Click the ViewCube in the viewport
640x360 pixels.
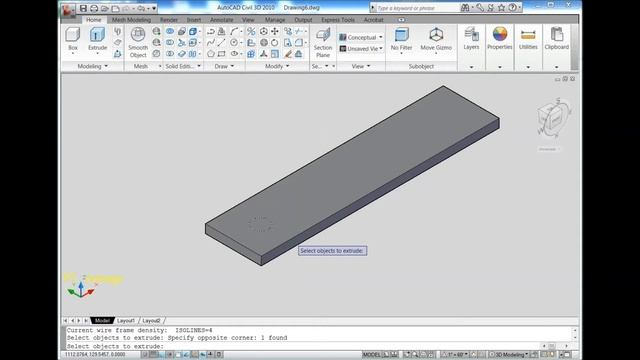(x=554, y=118)
